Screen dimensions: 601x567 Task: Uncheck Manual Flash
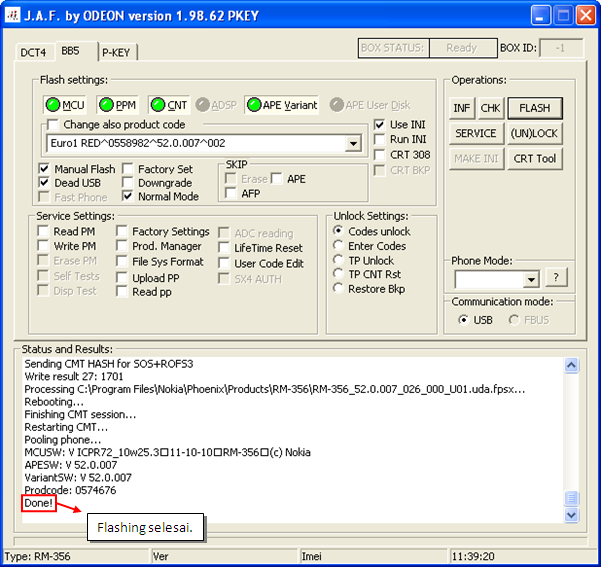[44, 169]
